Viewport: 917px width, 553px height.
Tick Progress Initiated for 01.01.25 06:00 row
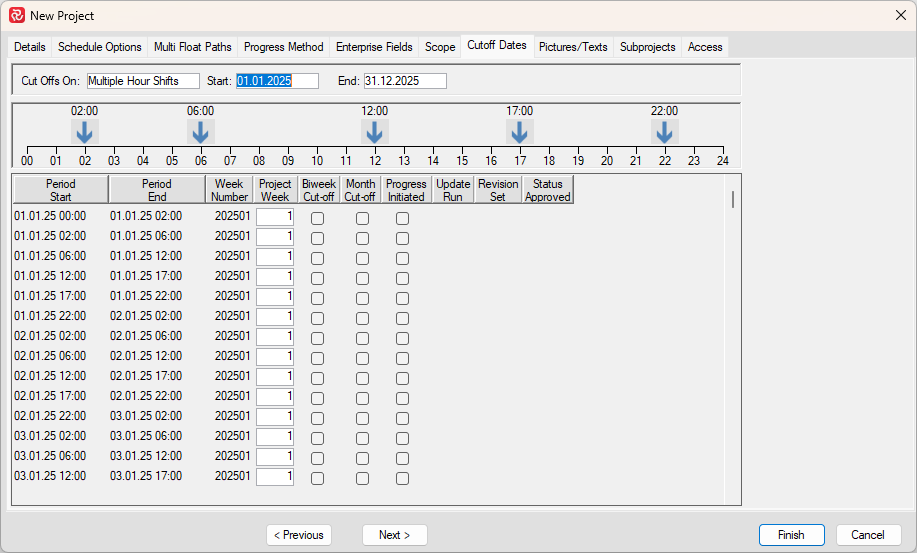(x=402, y=258)
